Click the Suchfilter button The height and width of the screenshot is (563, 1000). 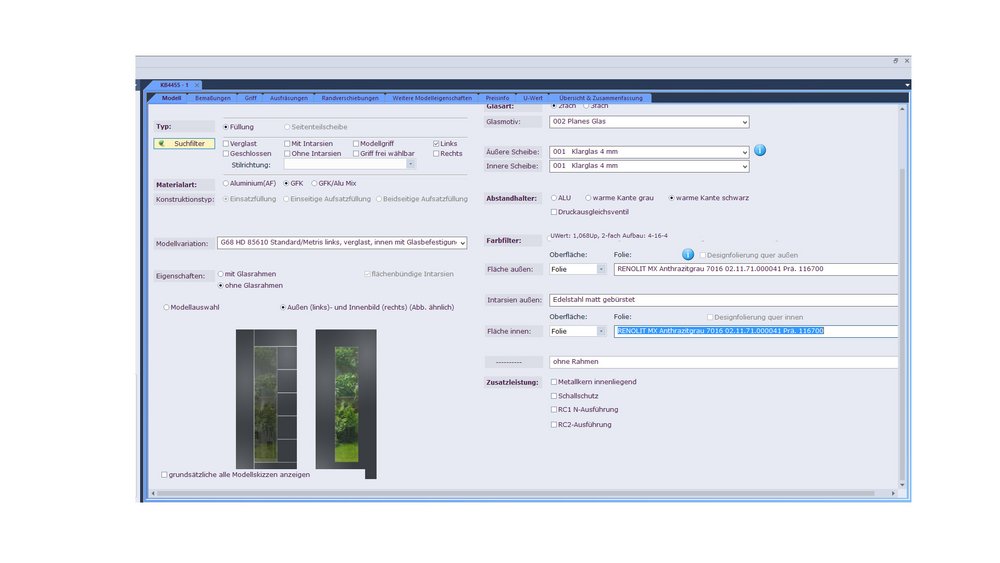(x=184, y=143)
